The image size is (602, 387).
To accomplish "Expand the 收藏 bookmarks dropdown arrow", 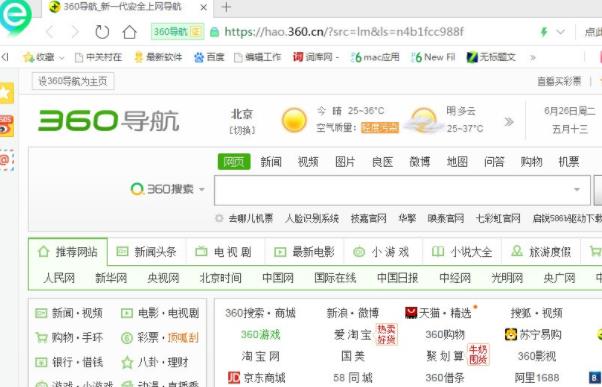I will click(61, 58).
